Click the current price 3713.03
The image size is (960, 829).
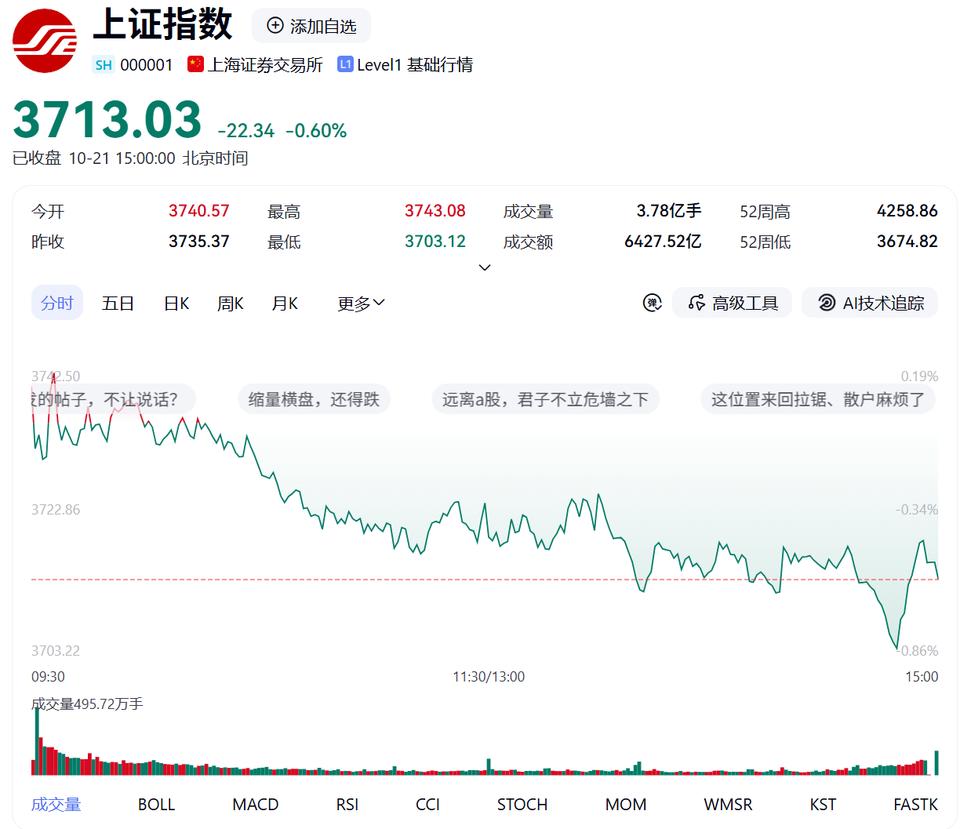click(107, 120)
